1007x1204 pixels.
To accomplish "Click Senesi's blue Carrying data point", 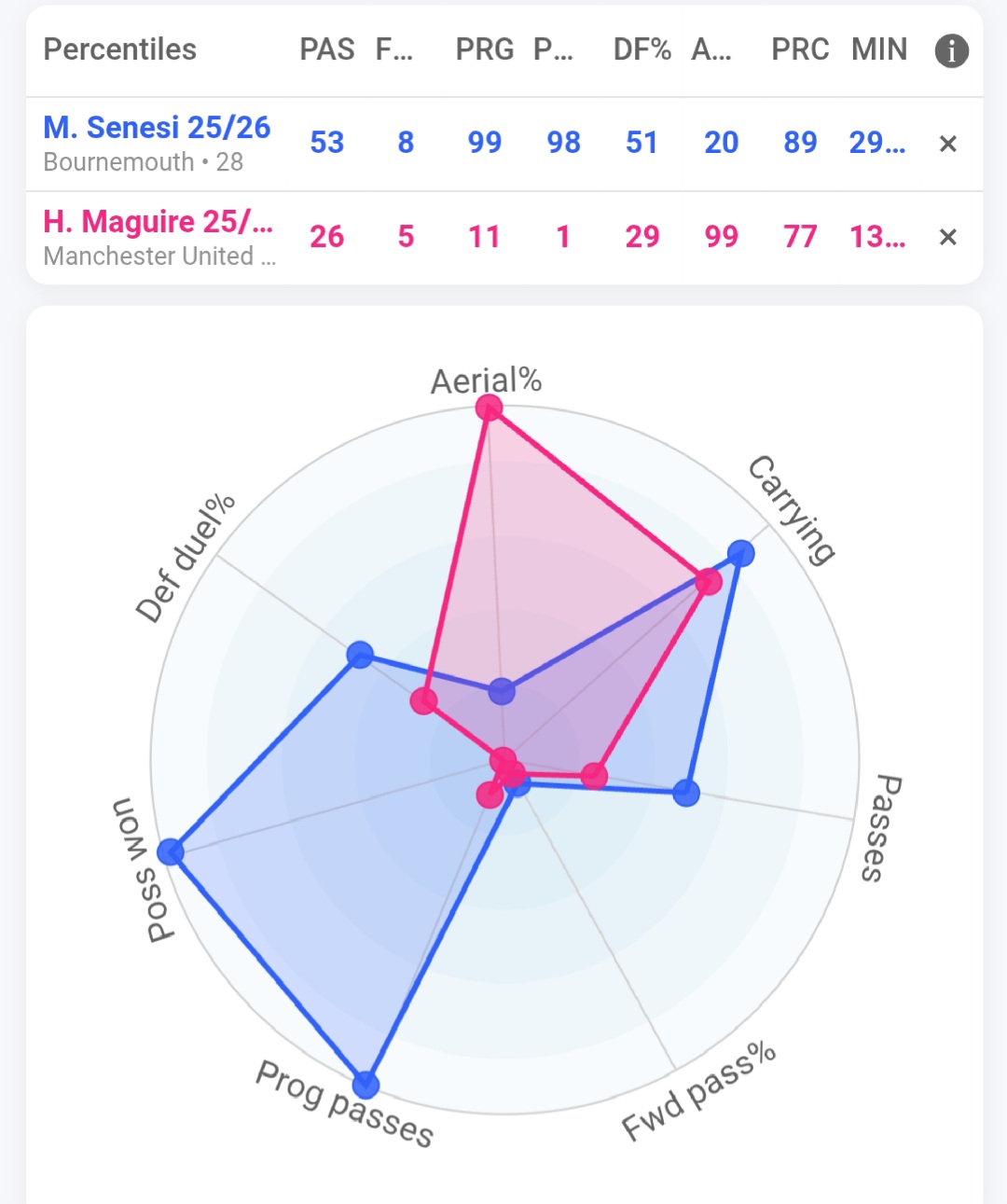I will [x=740, y=553].
